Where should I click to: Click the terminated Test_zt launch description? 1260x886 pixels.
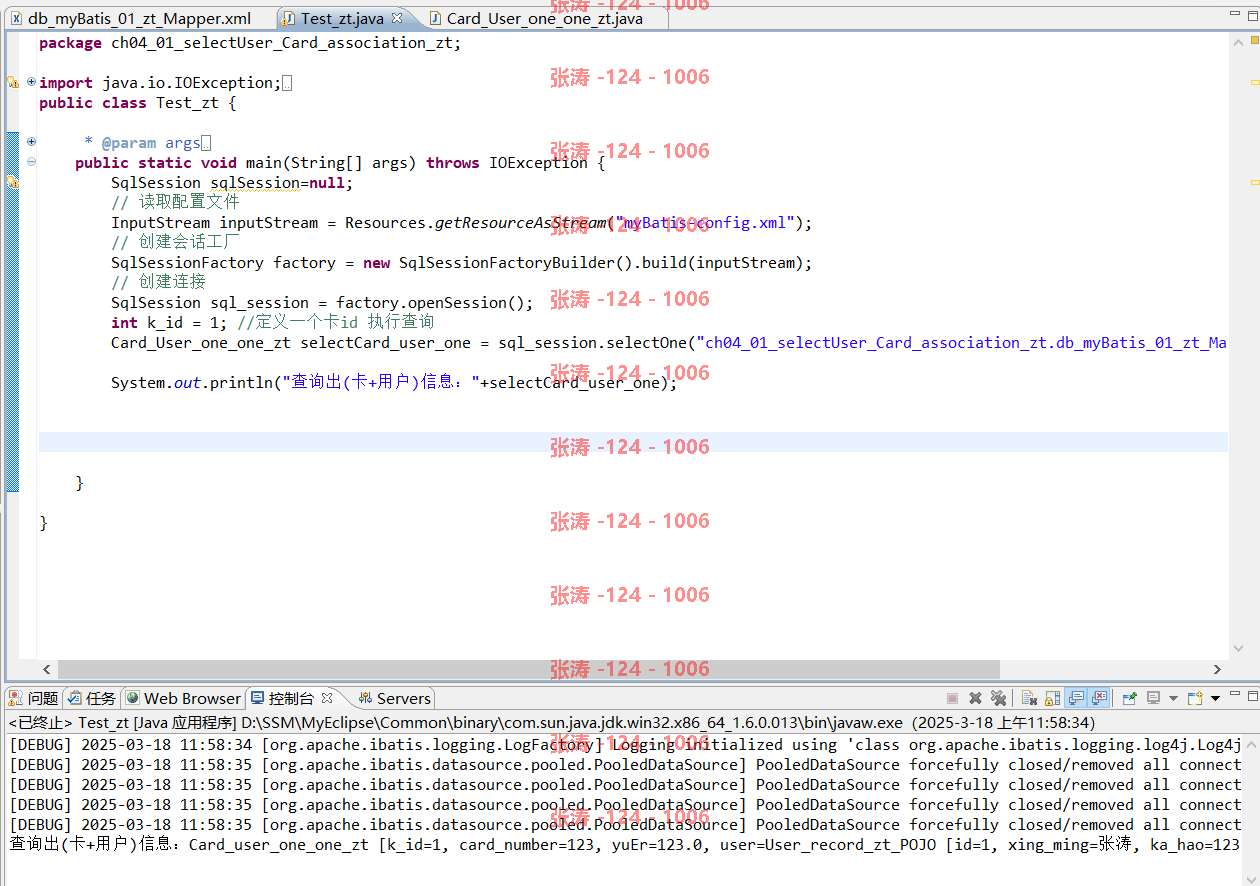pyautogui.click(x=551, y=722)
